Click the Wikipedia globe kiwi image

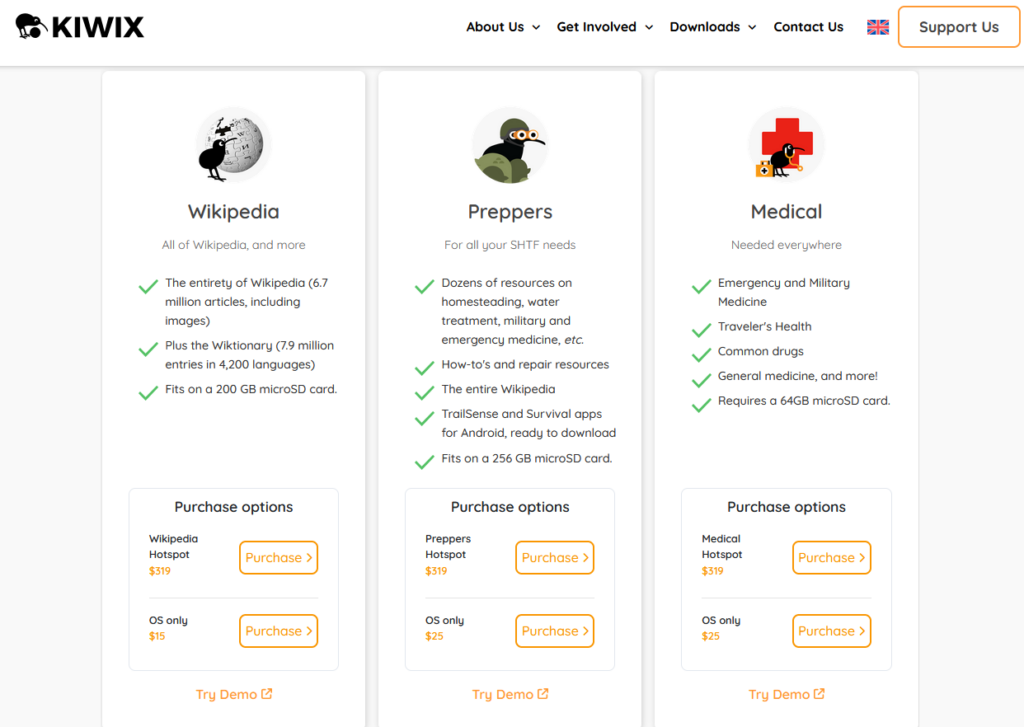click(x=233, y=146)
